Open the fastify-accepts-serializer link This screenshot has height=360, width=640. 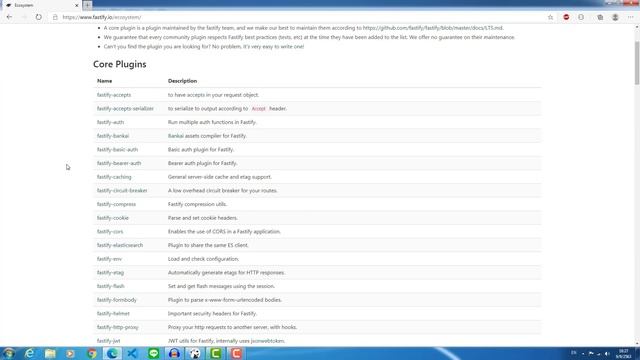125,109
